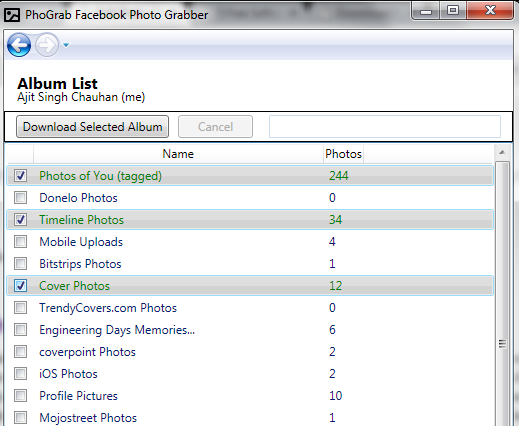The width and height of the screenshot is (519, 426).
Task: Click the PhoGrab app icon in title bar
Action: click(12, 15)
